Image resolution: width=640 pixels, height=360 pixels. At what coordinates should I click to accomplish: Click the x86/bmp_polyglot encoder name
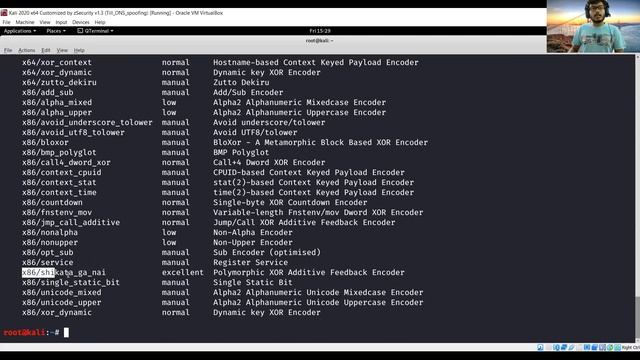pyautogui.click(x=59, y=152)
